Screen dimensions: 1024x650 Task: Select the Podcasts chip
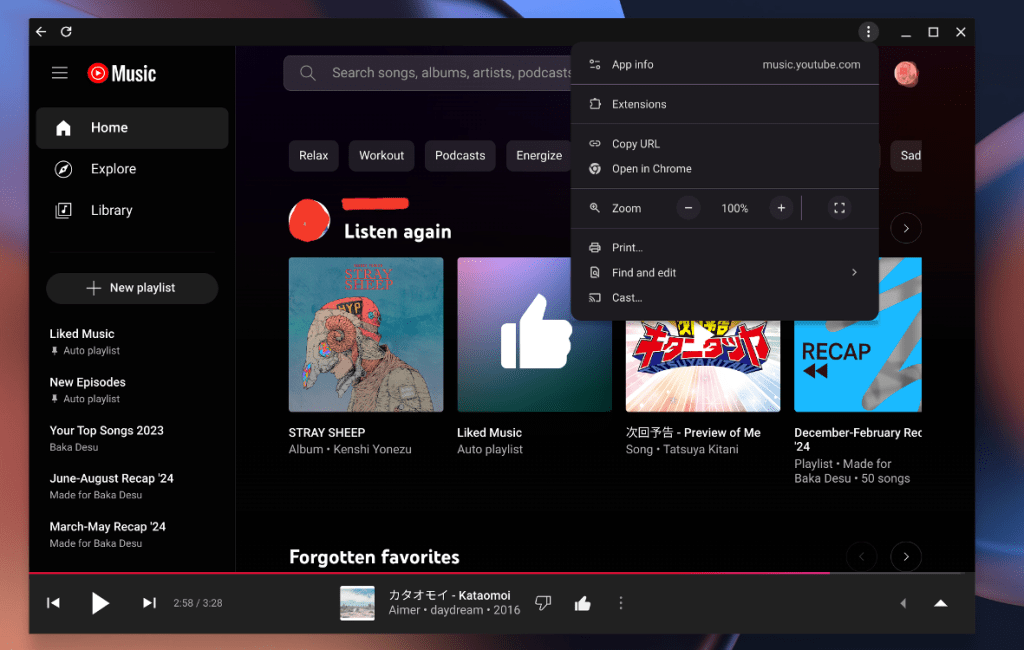(460, 155)
